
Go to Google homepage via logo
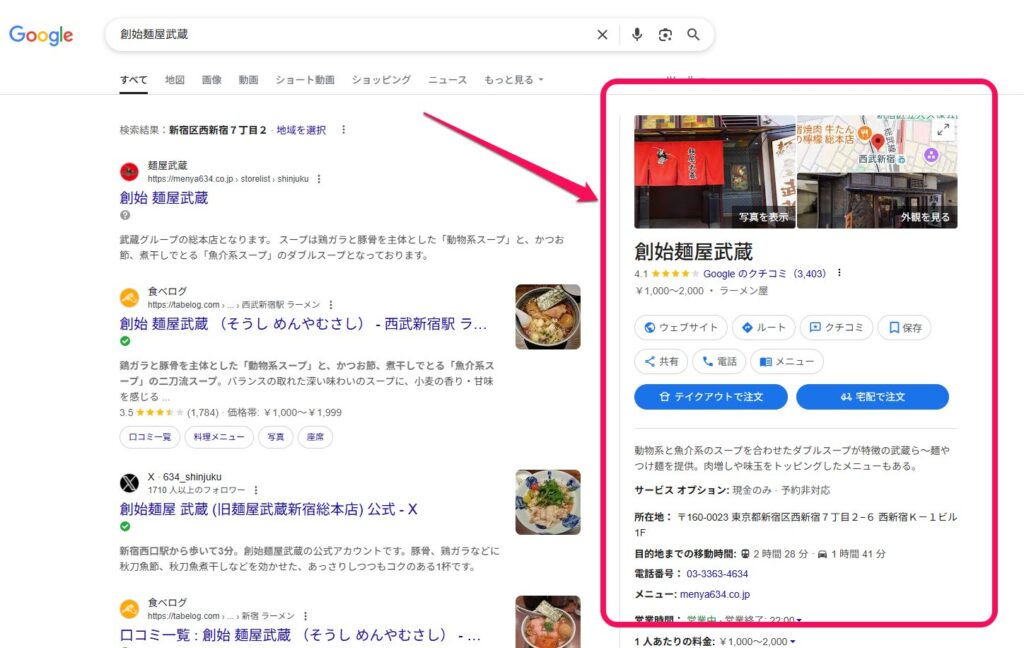(41, 35)
